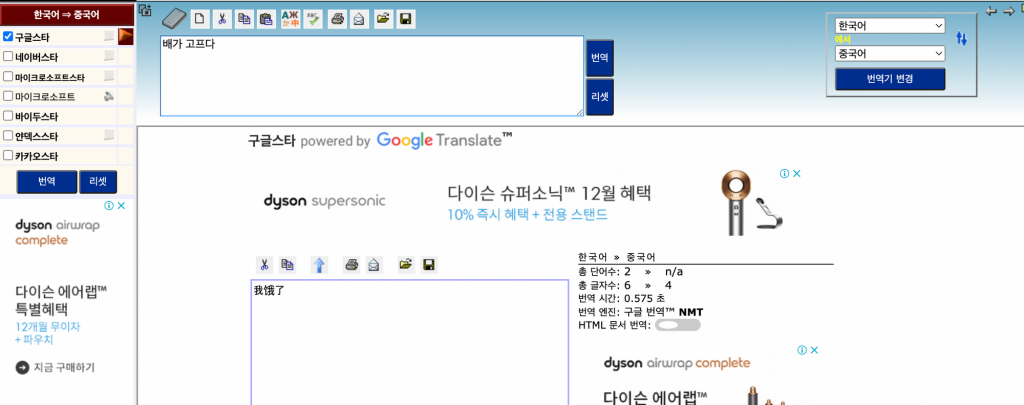The image size is (1024, 405).
Task: Copy the translated text with the result copy icon
Action: pos(287,265)
